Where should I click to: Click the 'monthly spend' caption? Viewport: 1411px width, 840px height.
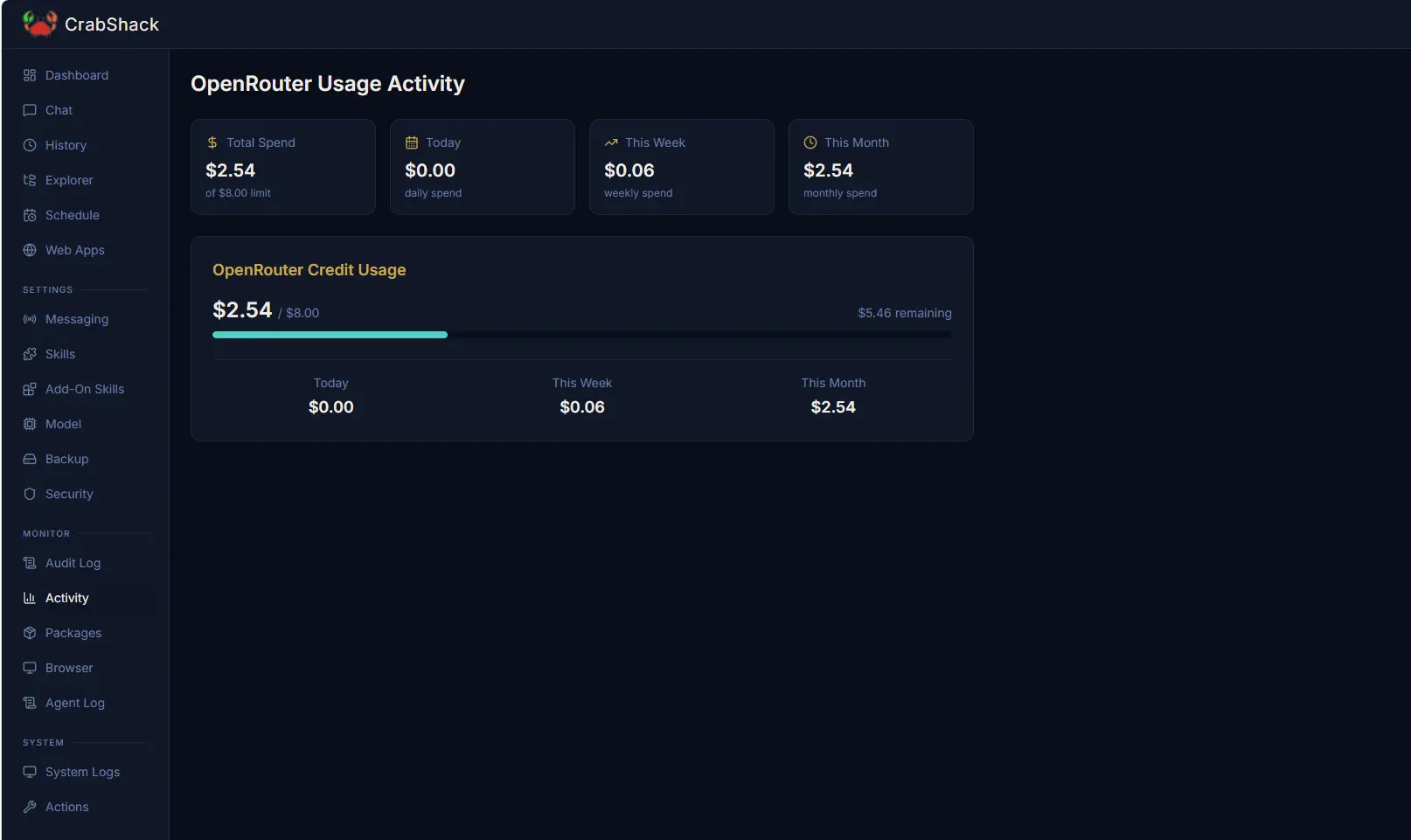tap(840, 193)
